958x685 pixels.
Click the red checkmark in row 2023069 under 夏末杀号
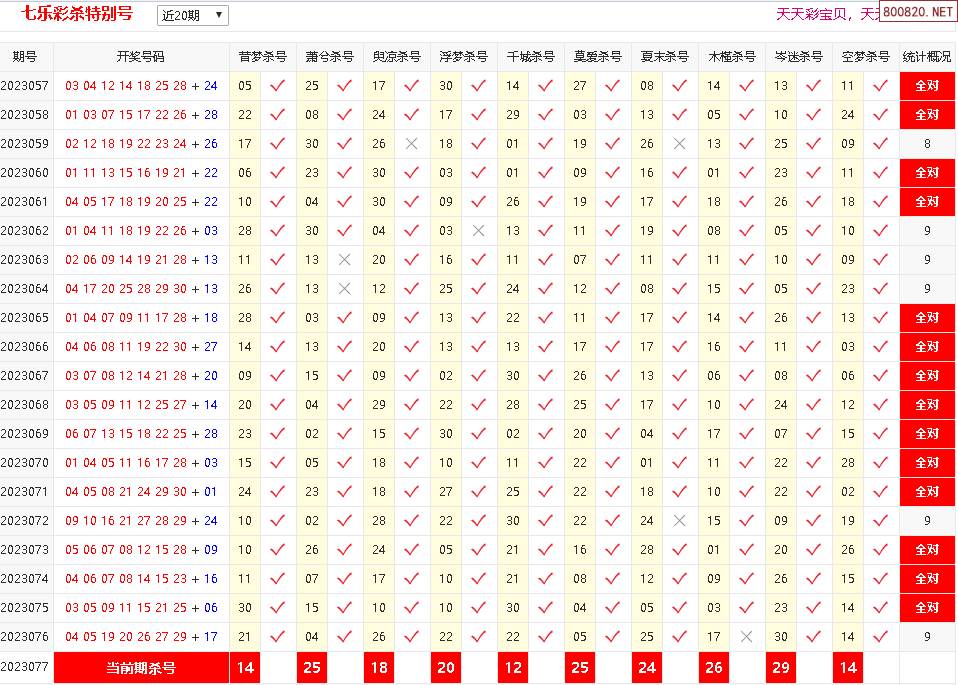[x=679, y=434]
